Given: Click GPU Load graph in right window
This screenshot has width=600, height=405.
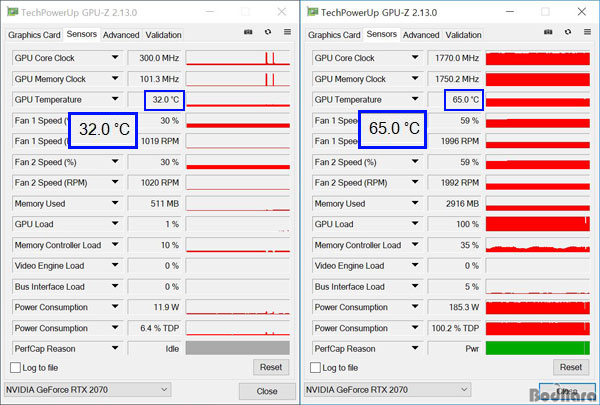Looking at the screenshot, I should (x=538, y=224).
